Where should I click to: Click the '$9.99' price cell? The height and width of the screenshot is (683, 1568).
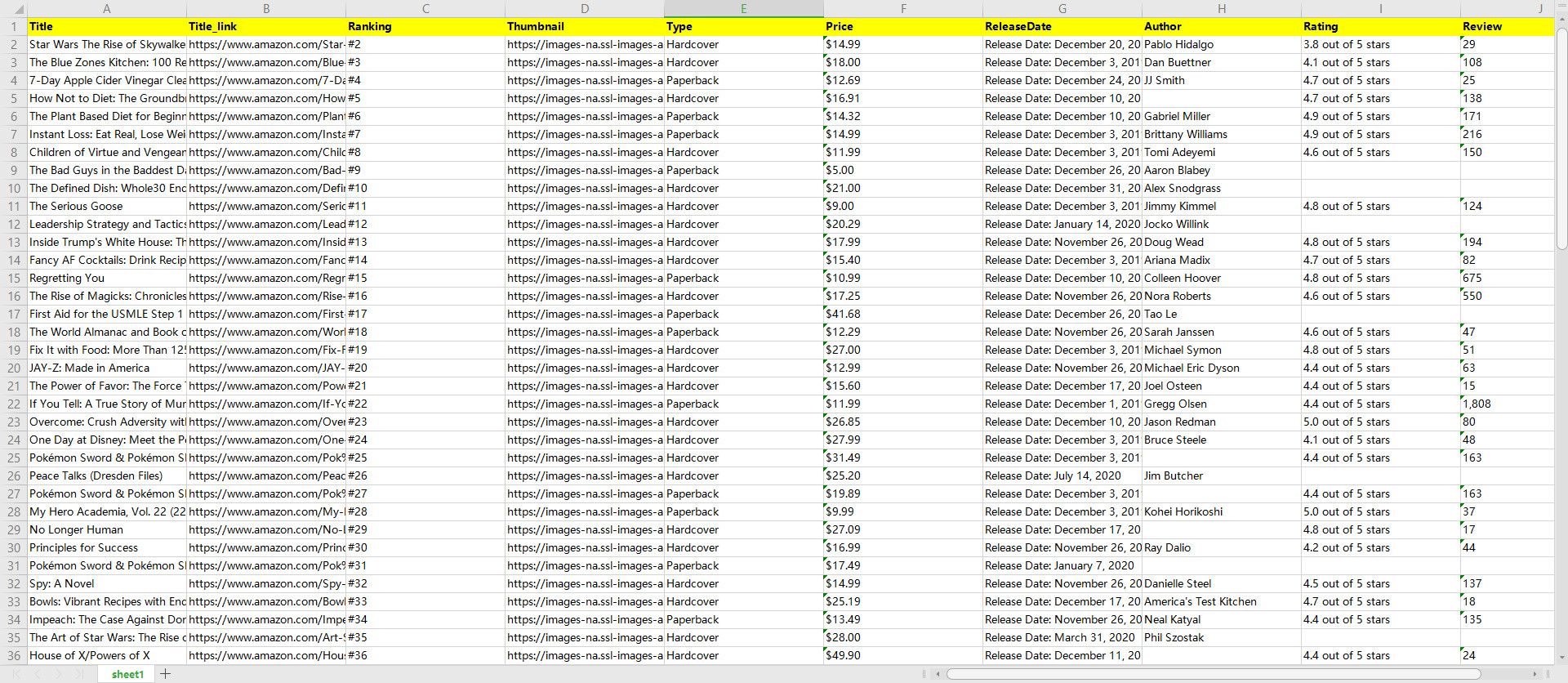(903, 511)
